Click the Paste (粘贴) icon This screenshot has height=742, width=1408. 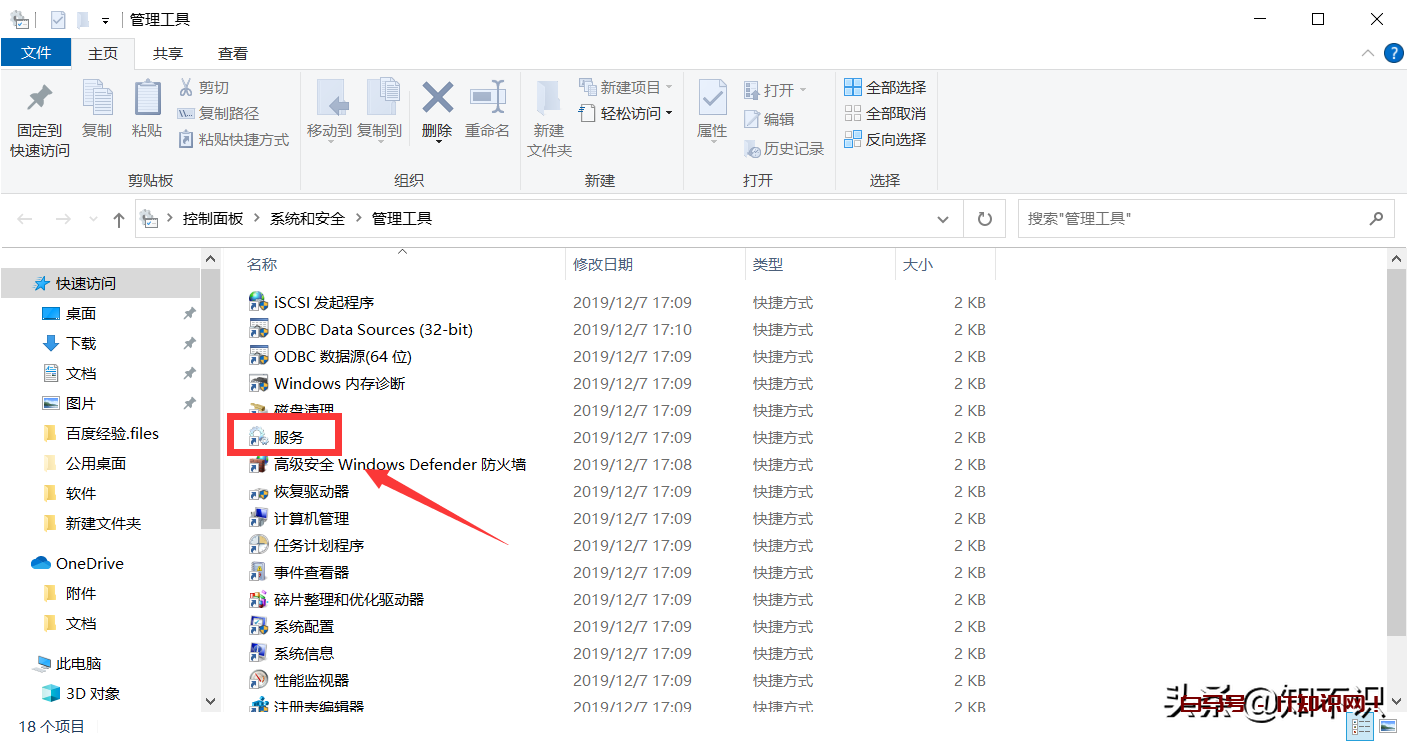147,110
